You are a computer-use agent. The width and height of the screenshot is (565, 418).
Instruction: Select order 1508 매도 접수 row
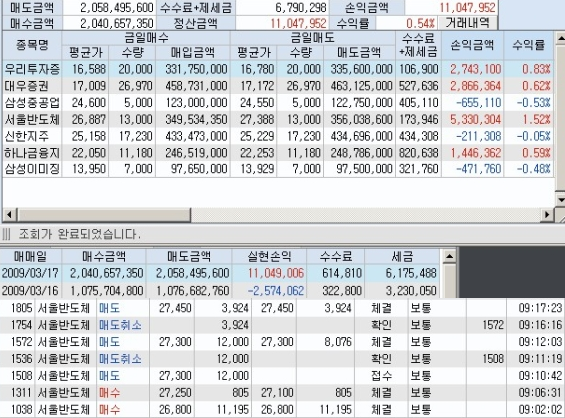[x=282, y=375]
